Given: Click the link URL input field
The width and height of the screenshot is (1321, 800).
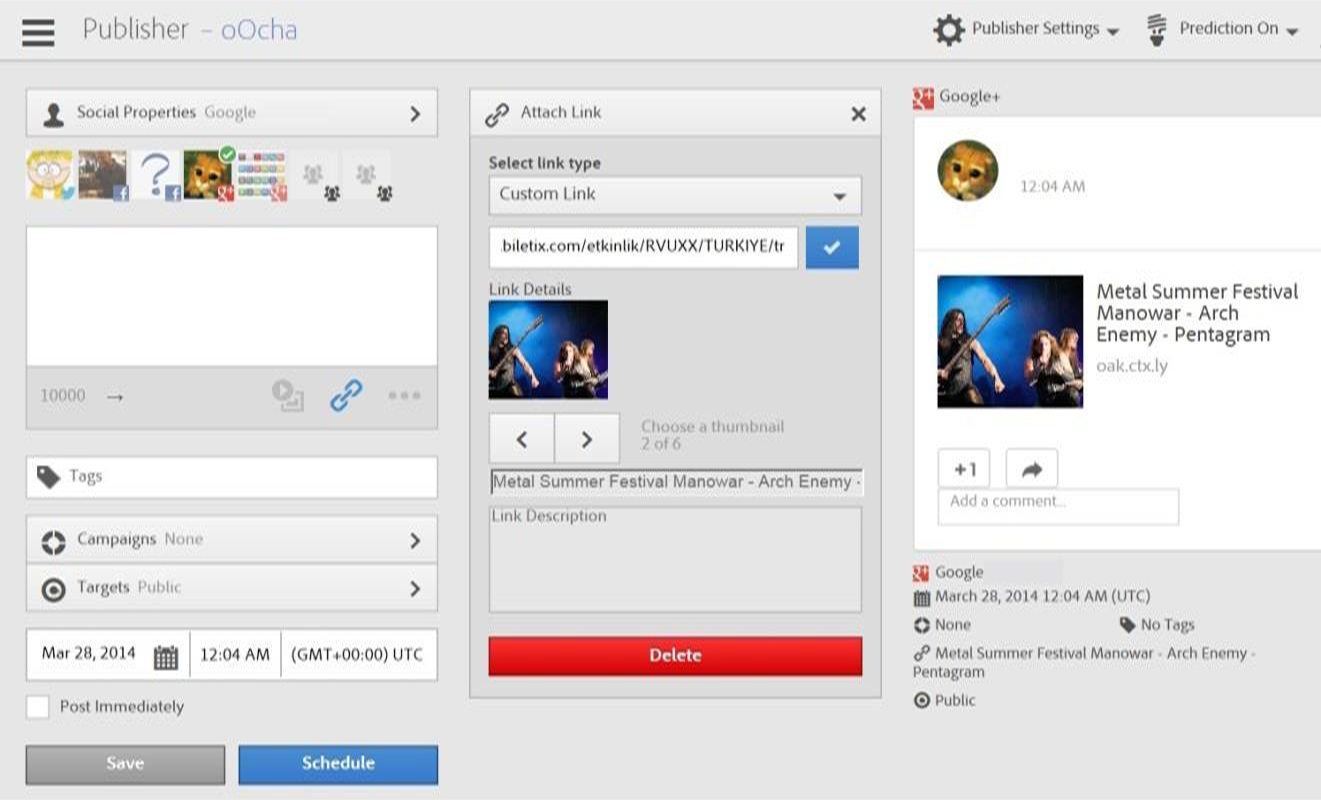Looking at the screenshot, I should tap(643, 247).
